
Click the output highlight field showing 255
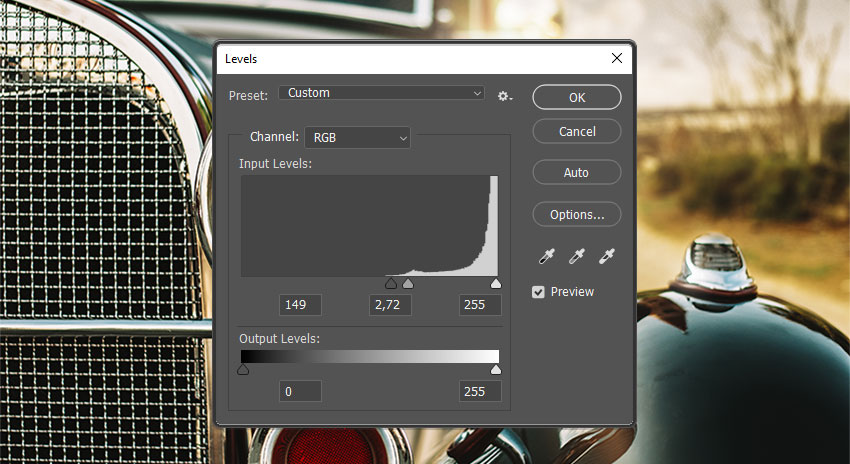pyautogui.click(x=480, y=391)
